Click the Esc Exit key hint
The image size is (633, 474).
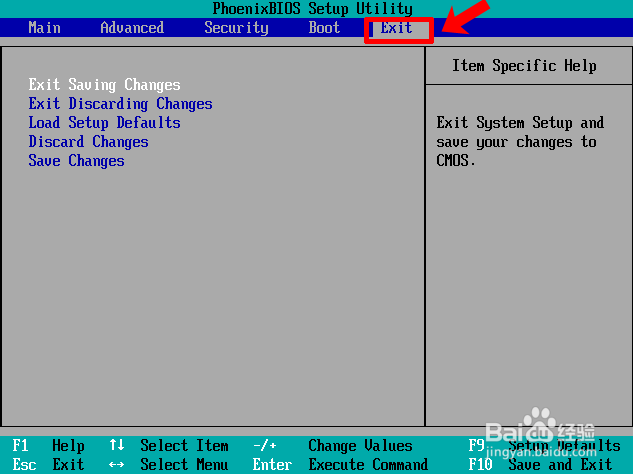click(x=48, y=465)
